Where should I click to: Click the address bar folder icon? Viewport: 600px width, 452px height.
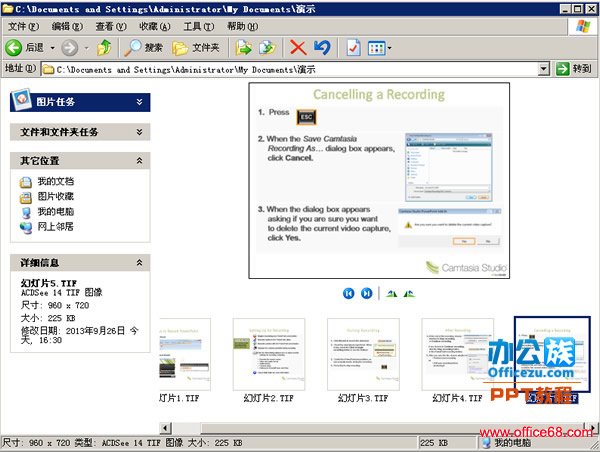(x=48, y=70)
